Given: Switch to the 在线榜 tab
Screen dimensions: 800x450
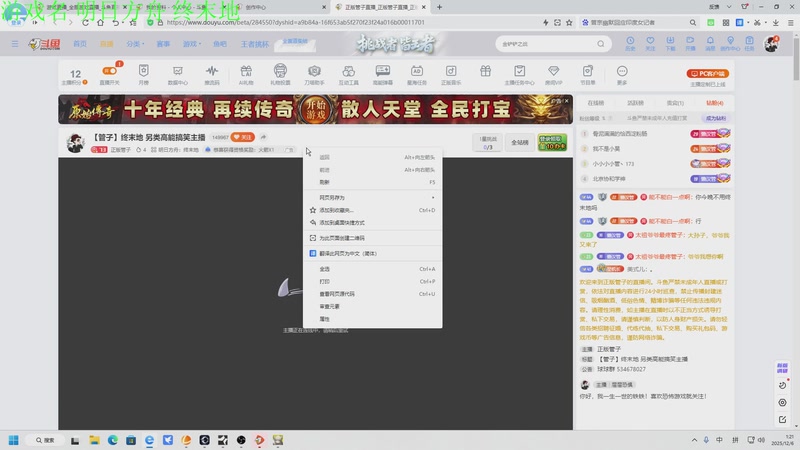Looking at the screenshot, I should (595, 103).
